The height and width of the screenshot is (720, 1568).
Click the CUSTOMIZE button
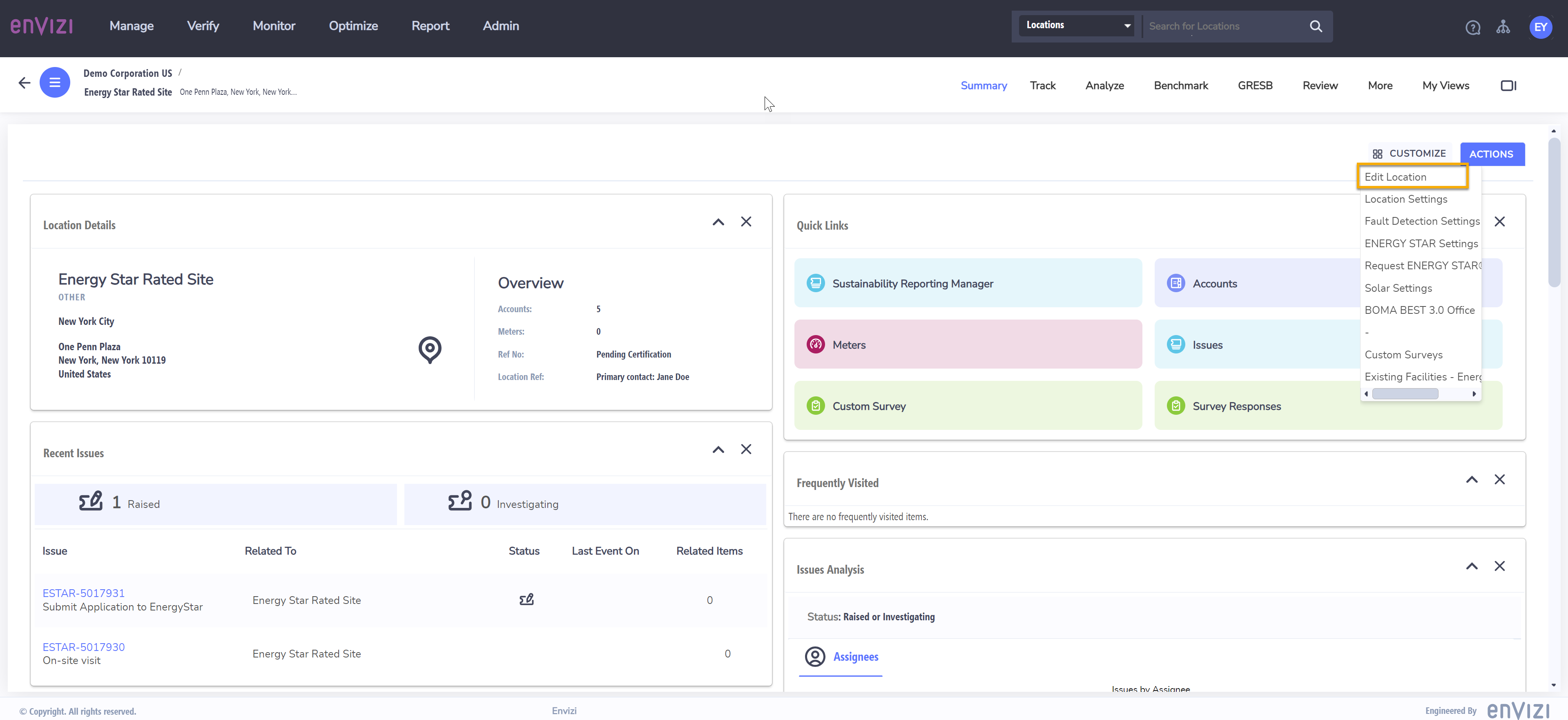1410,154
